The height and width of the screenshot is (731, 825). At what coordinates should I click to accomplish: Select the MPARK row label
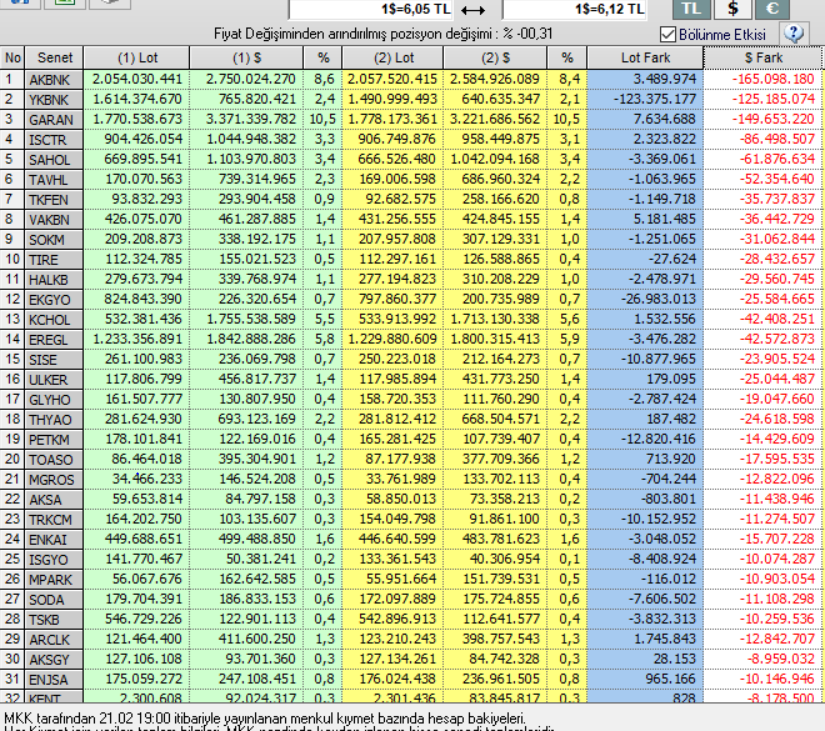pyautogui.click(x=54, y=580)
